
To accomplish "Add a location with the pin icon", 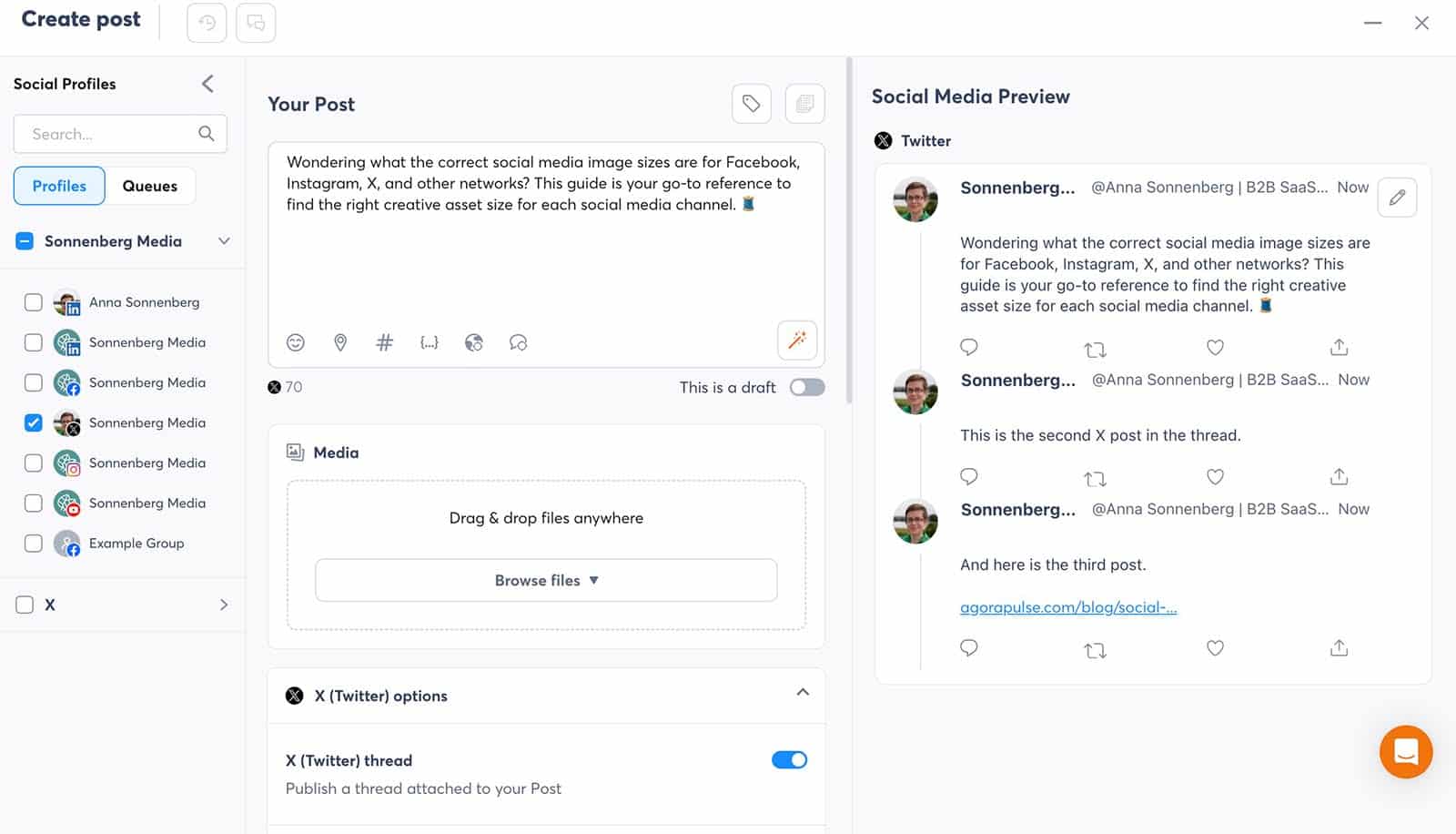I will point(340,342).
